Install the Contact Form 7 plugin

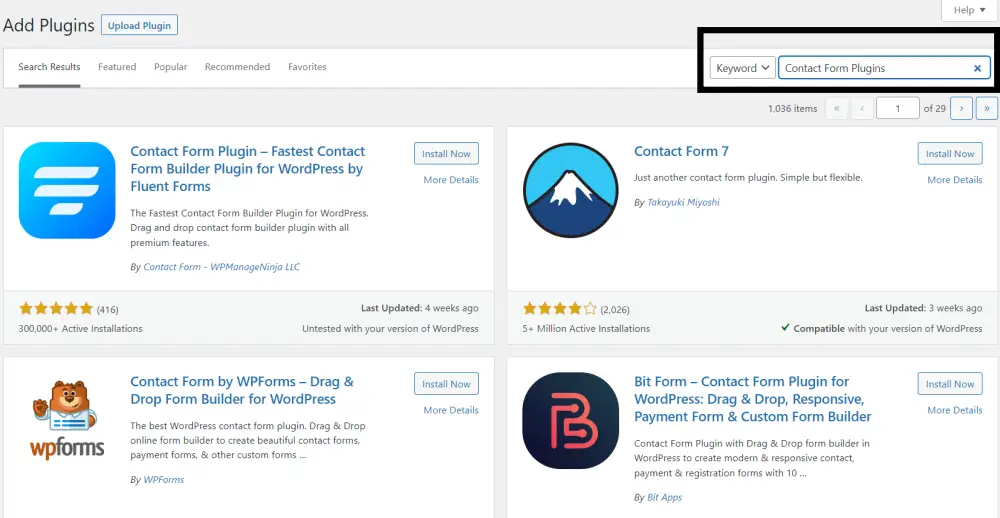[x=950, y=154]
